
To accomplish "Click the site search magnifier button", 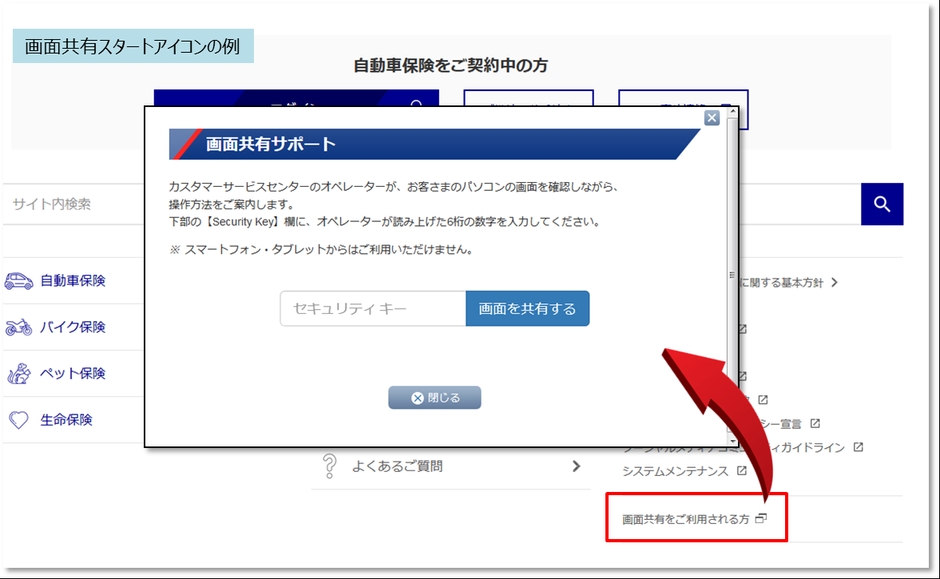I will pos(882,204).
